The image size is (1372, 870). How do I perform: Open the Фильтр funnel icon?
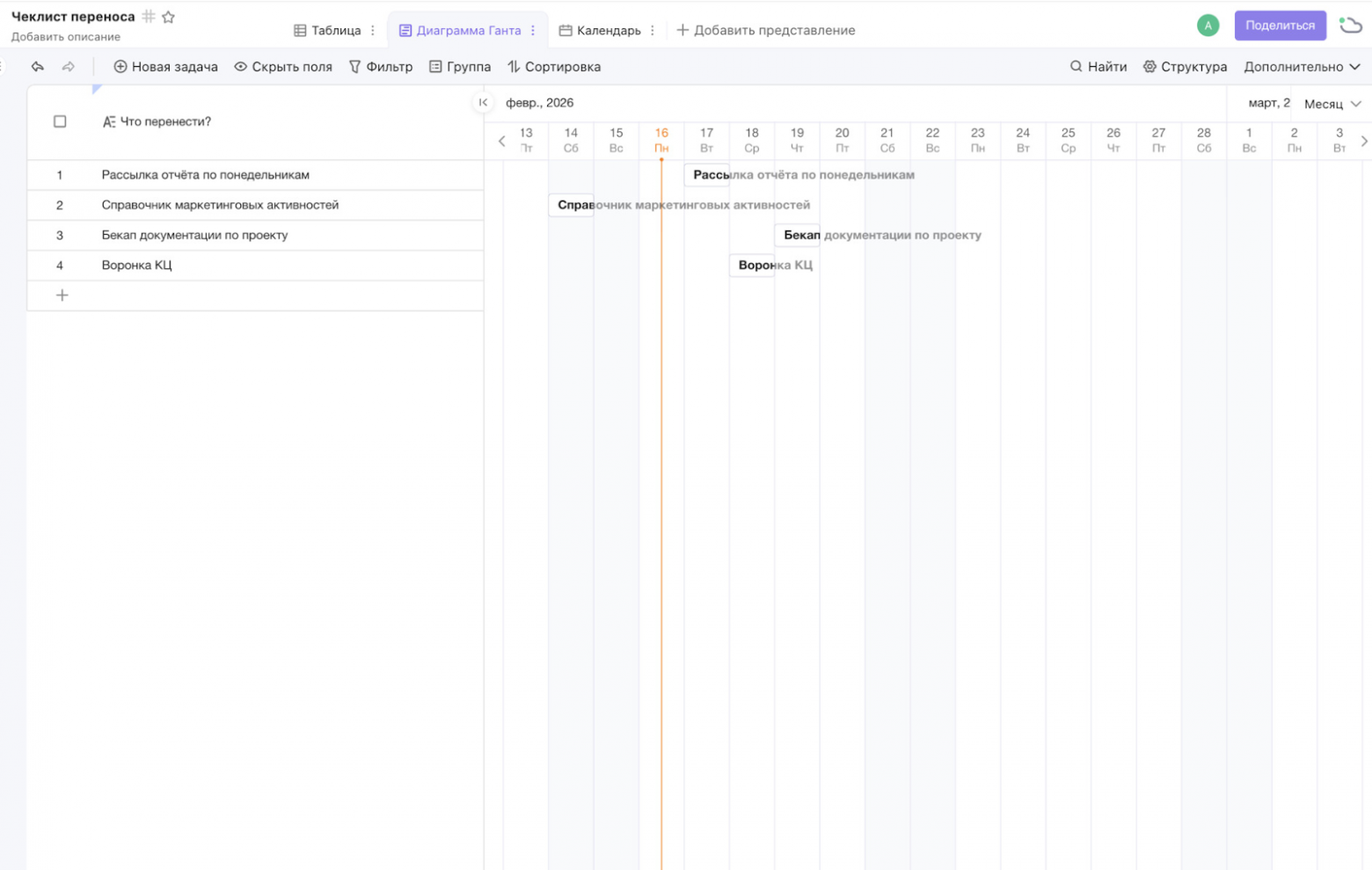pyautogui.click(x=354, y=66)
